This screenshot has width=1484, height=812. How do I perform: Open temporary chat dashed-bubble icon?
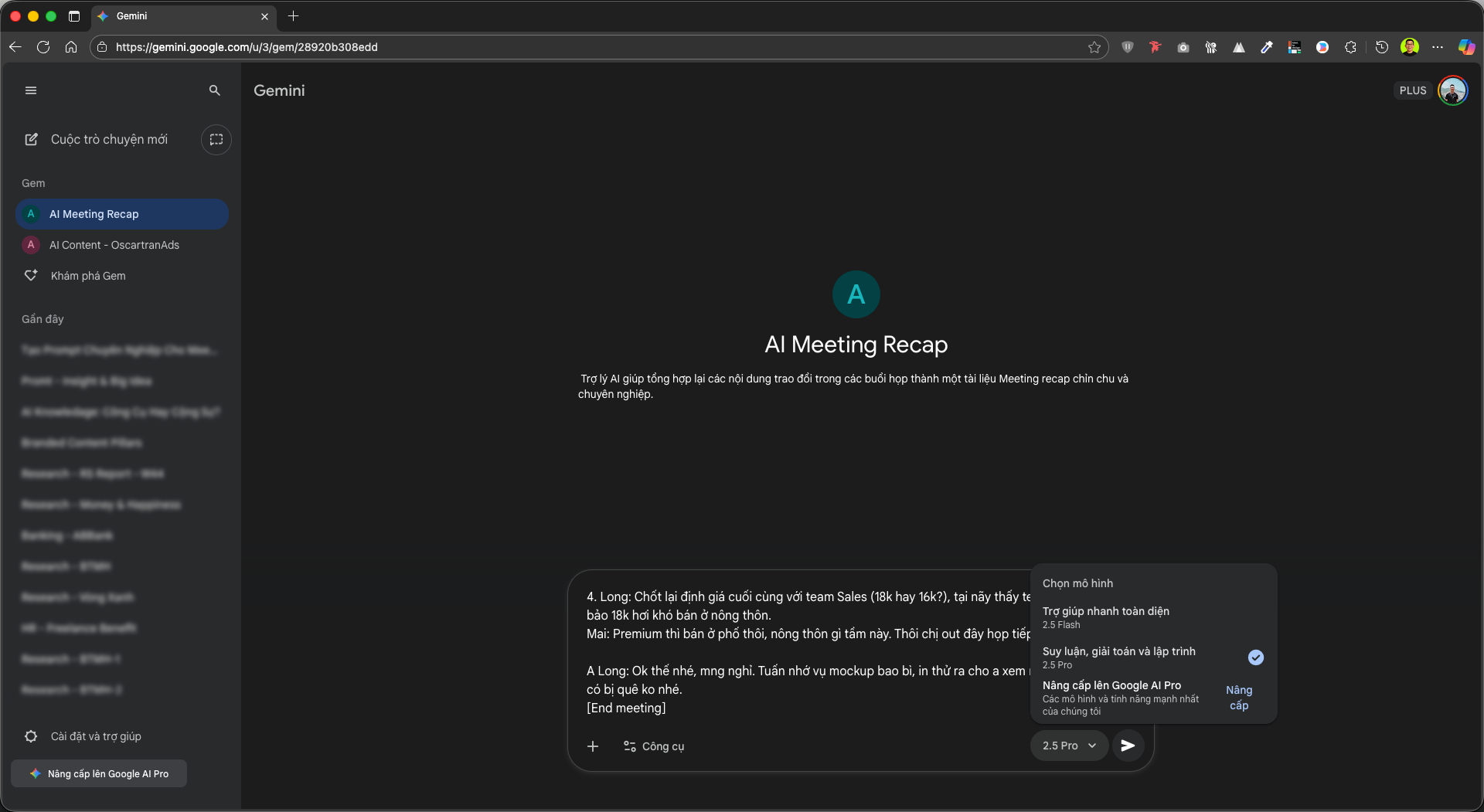[216, 140]
